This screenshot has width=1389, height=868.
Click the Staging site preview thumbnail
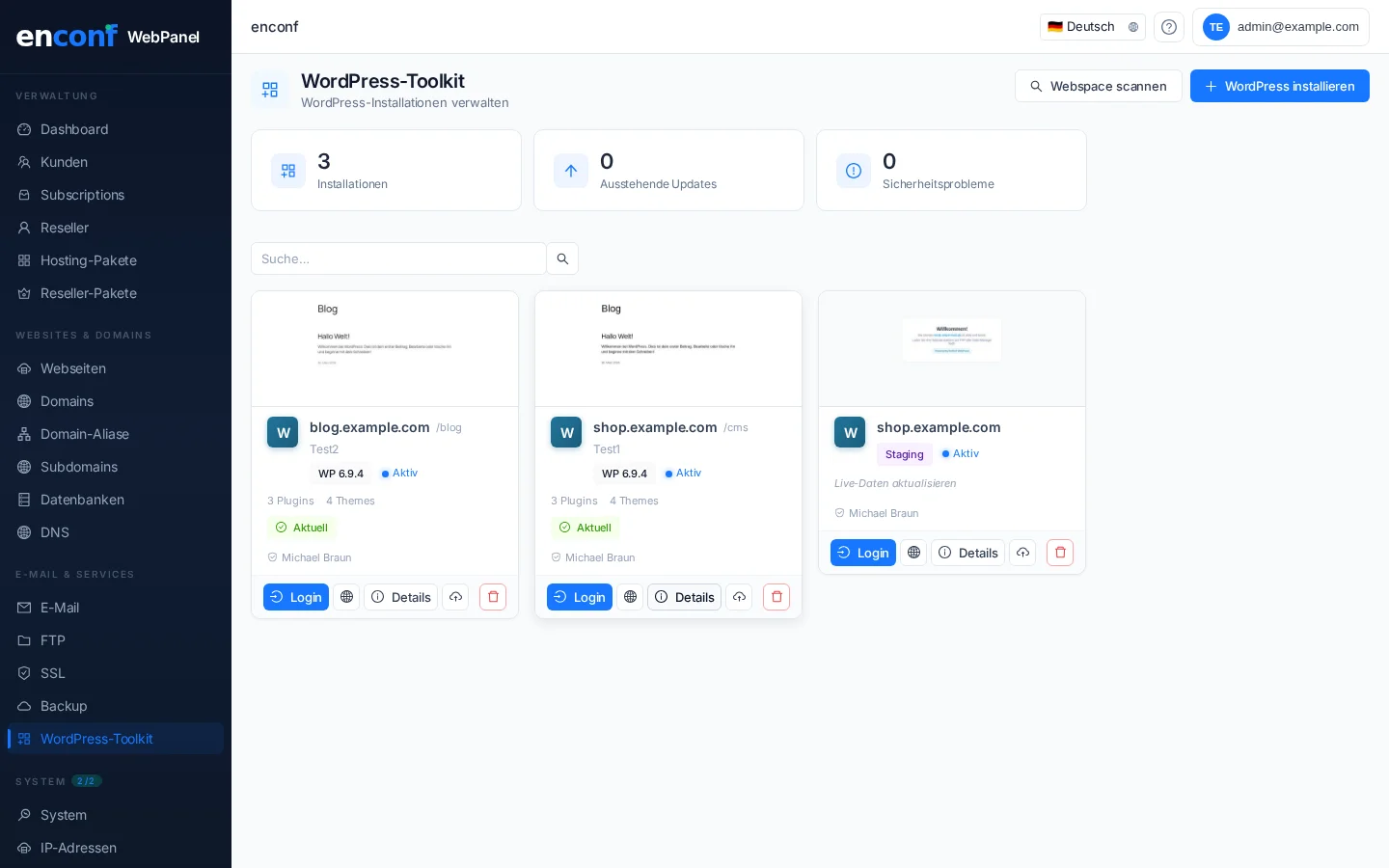pyautogui.click(x=952, y=348)
